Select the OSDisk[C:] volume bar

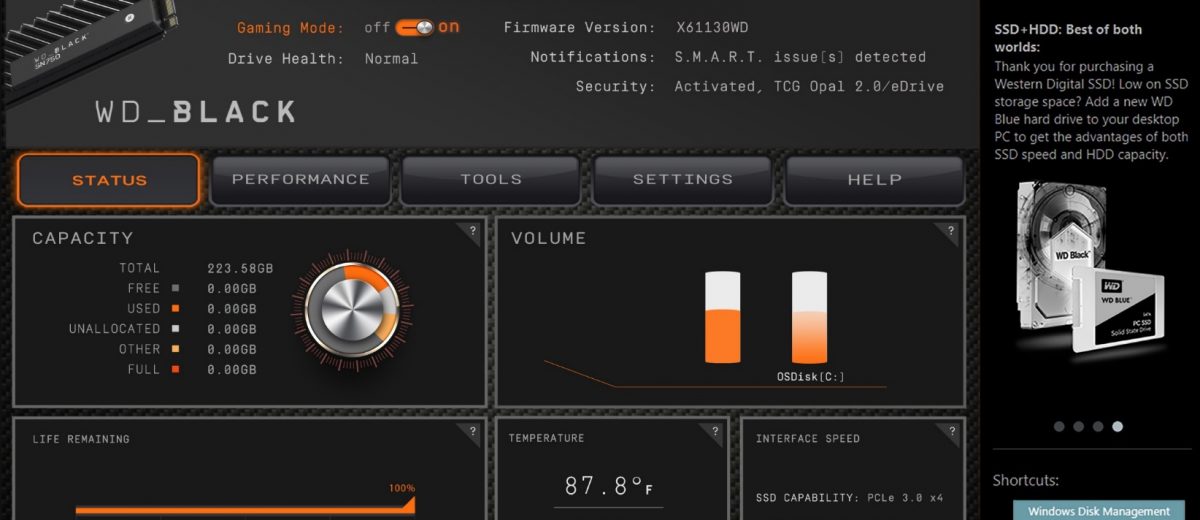tap(810, 316)
